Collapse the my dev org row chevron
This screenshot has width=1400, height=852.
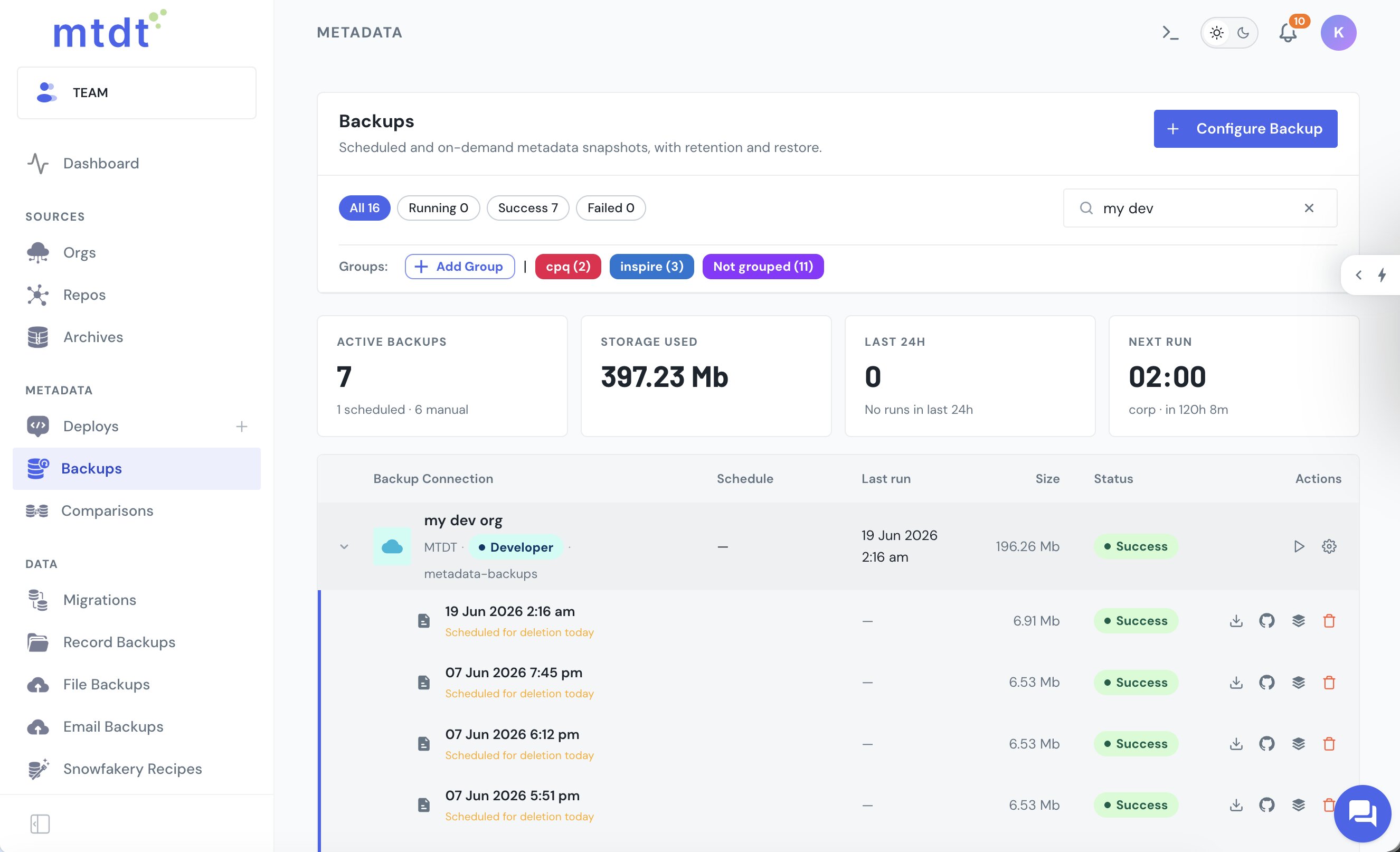coord(344,547)
